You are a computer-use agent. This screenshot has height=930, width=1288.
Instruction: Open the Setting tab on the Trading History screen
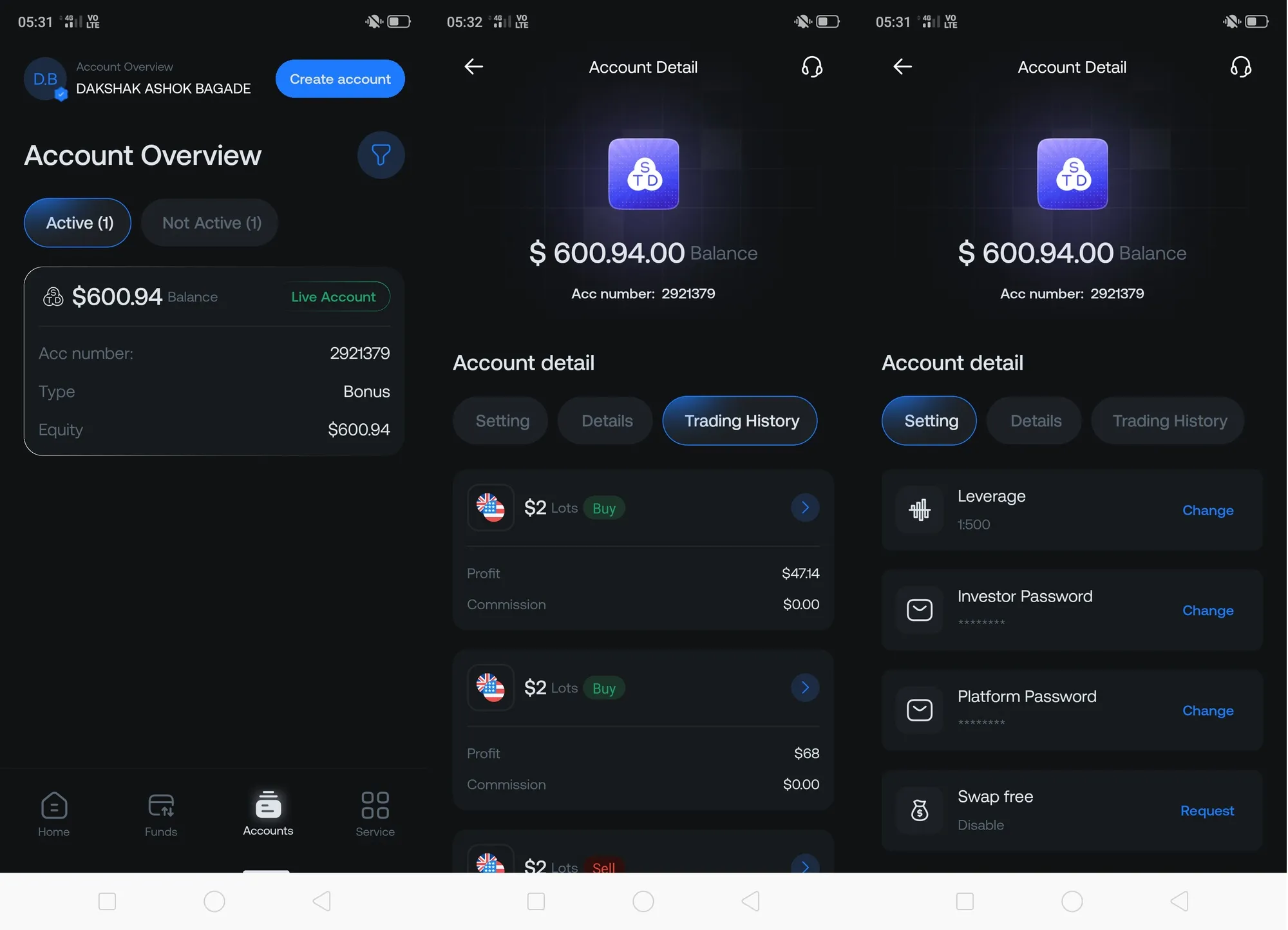(501, 421)
